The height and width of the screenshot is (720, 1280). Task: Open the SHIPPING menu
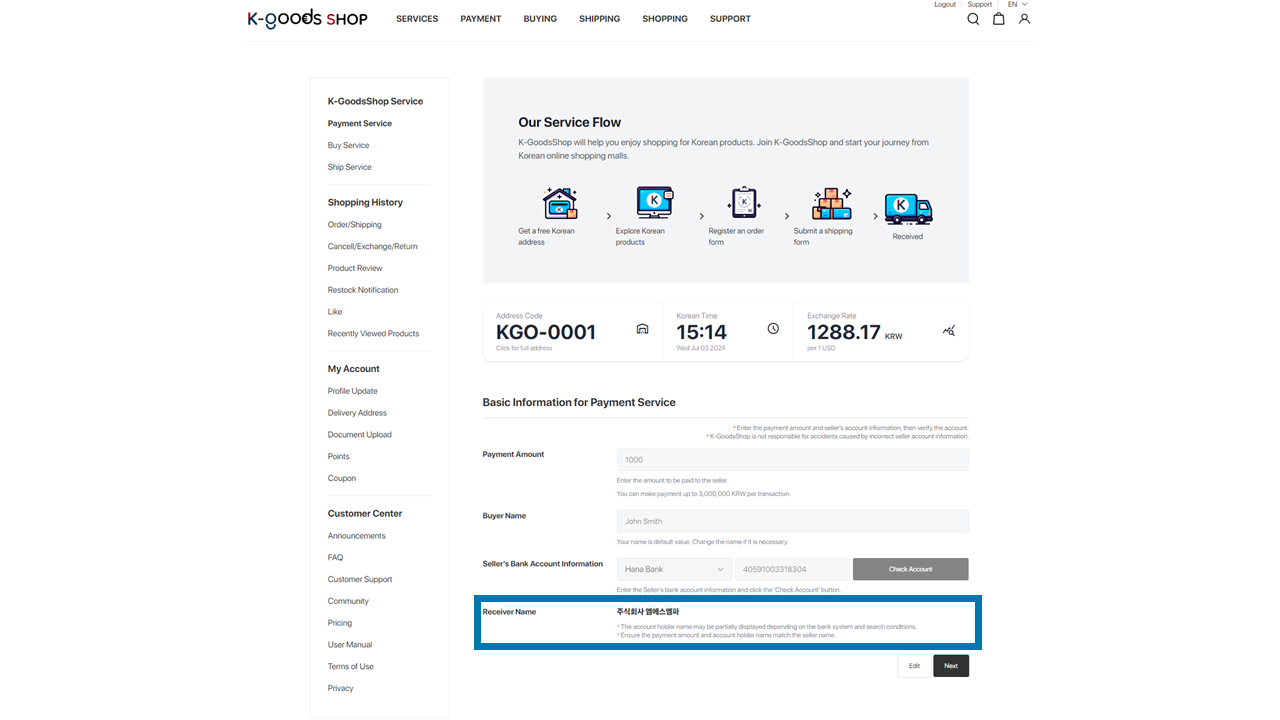click(x=599, y=19)
